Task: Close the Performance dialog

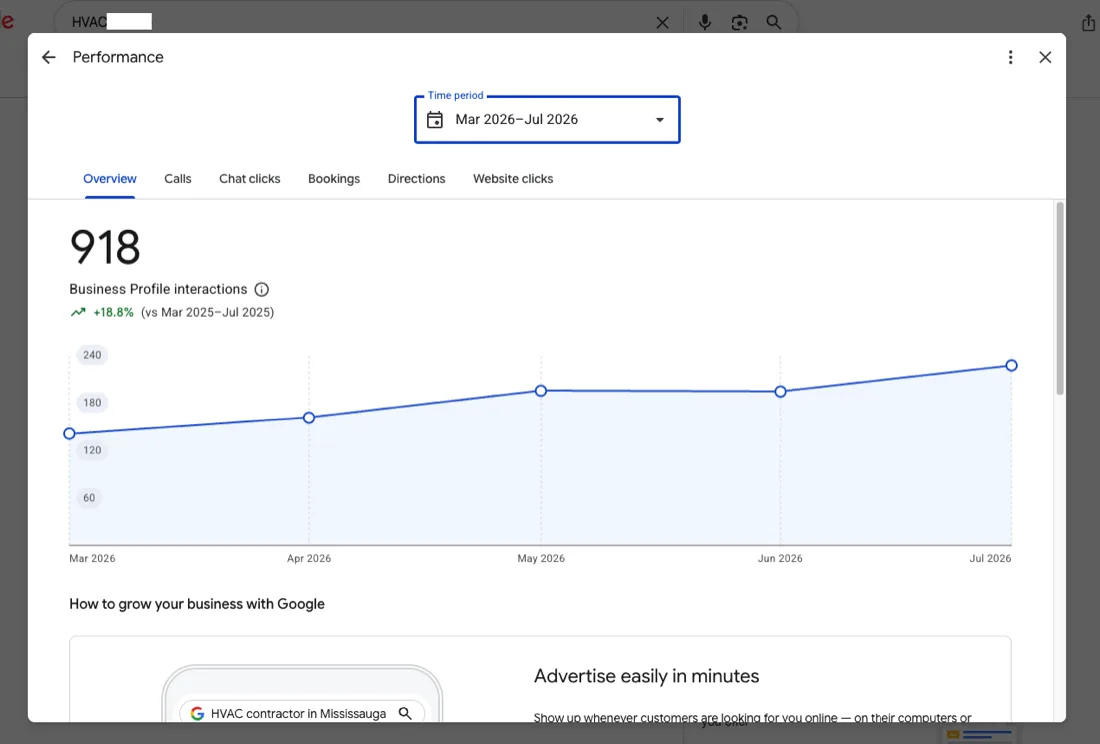Action: tap(1045, 58)
